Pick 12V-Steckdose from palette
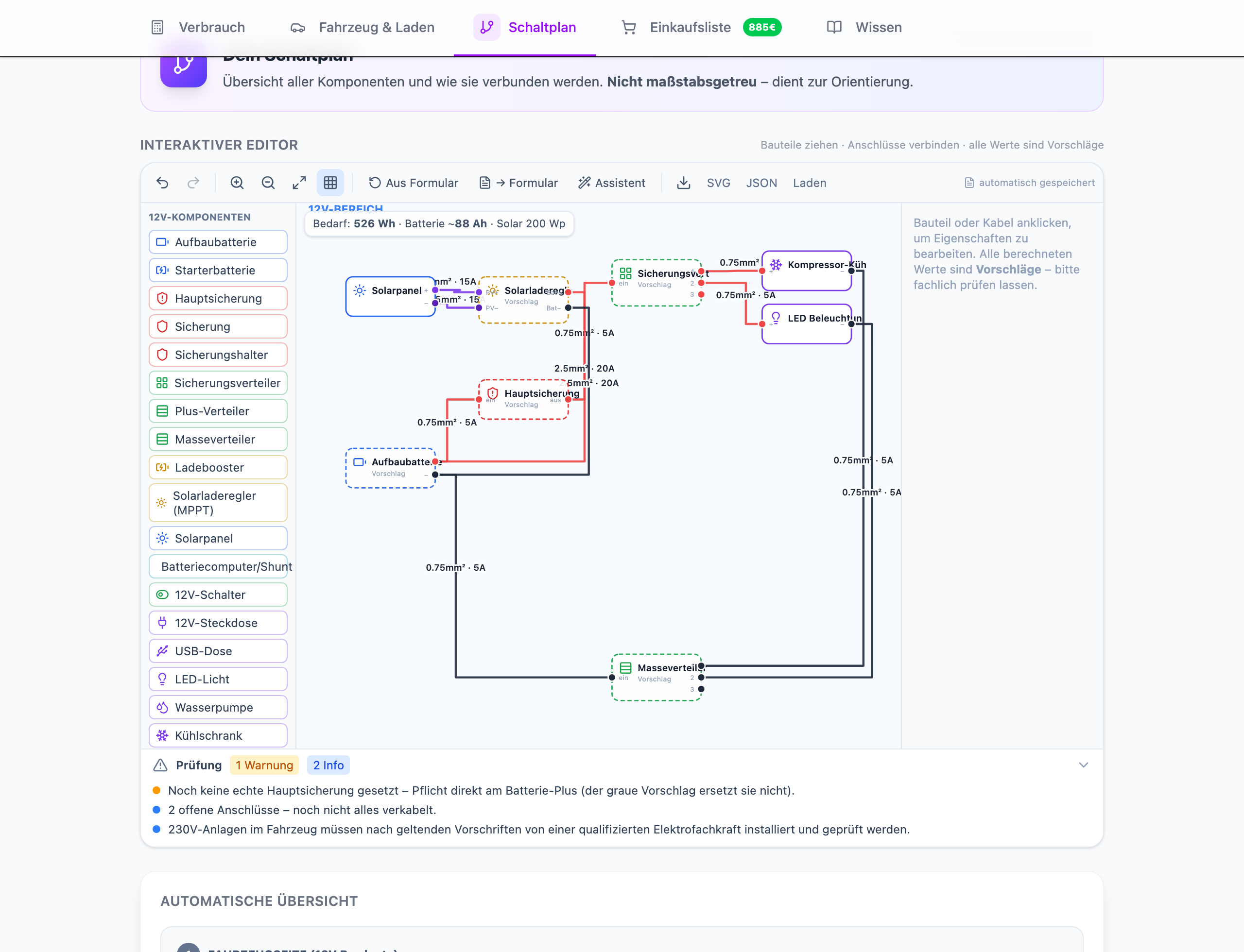The image size is (1244, 952). click(218, 623)
